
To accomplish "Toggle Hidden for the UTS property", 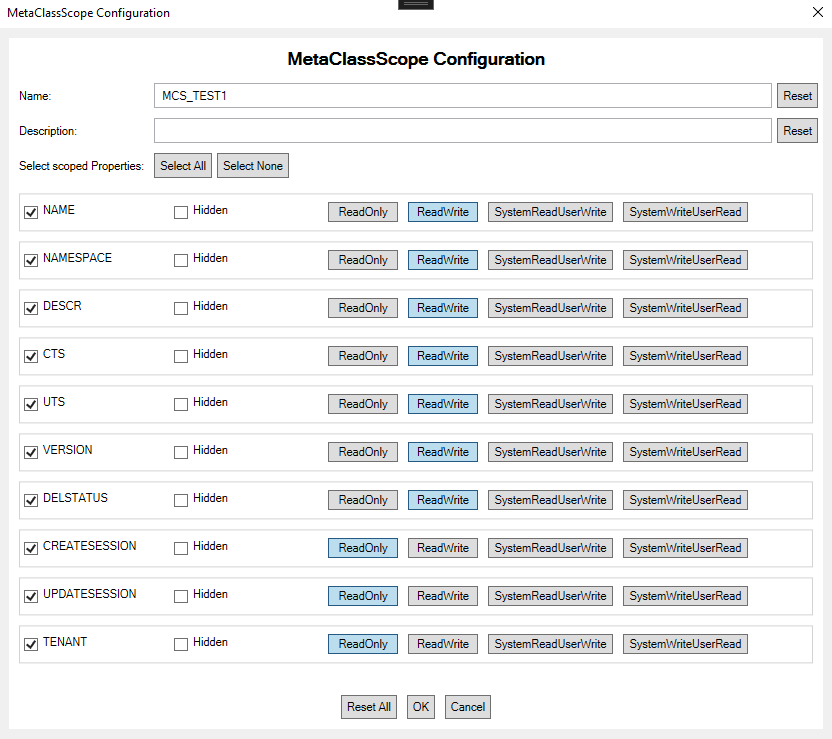I will coord(180,404).
